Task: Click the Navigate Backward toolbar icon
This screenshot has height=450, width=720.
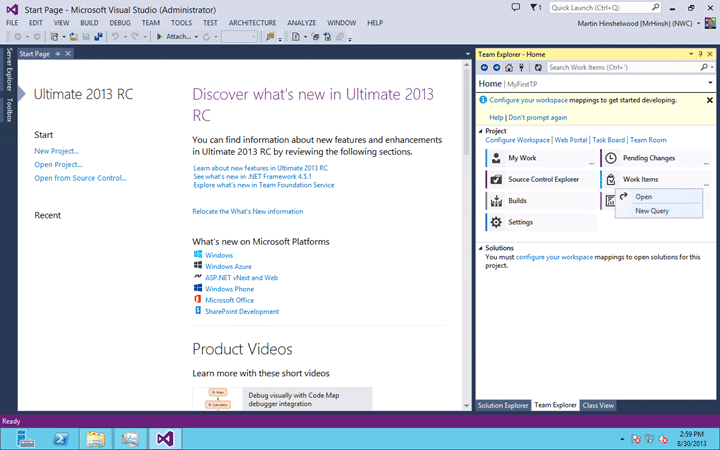Action: coord(18,37)
